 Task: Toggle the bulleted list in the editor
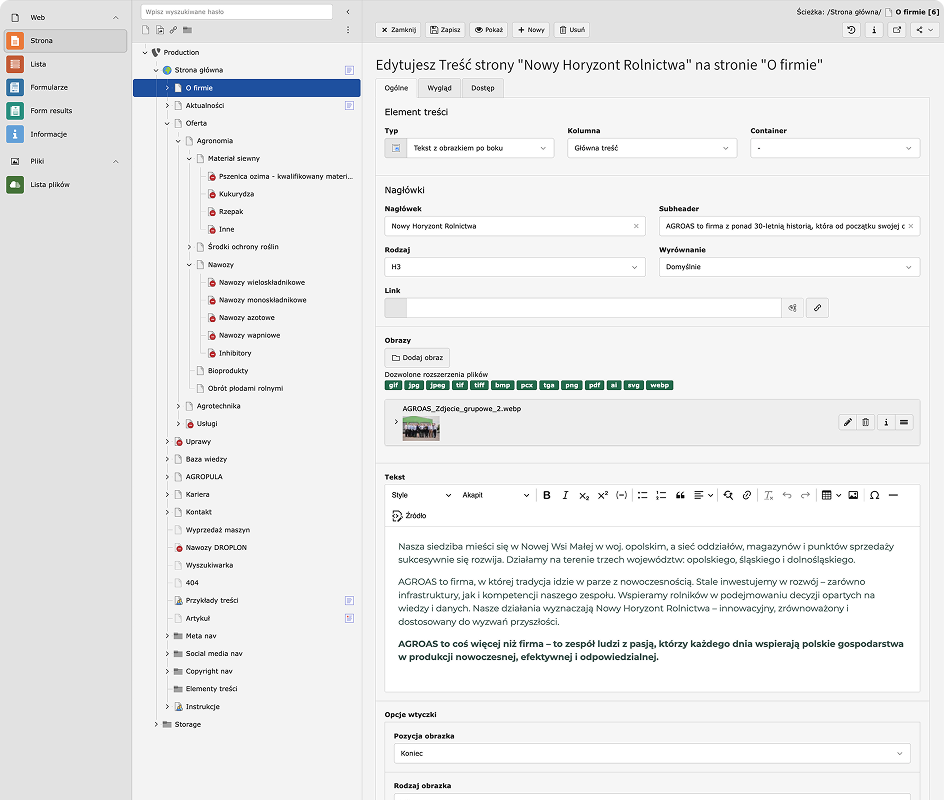click(x=643, y=495)
